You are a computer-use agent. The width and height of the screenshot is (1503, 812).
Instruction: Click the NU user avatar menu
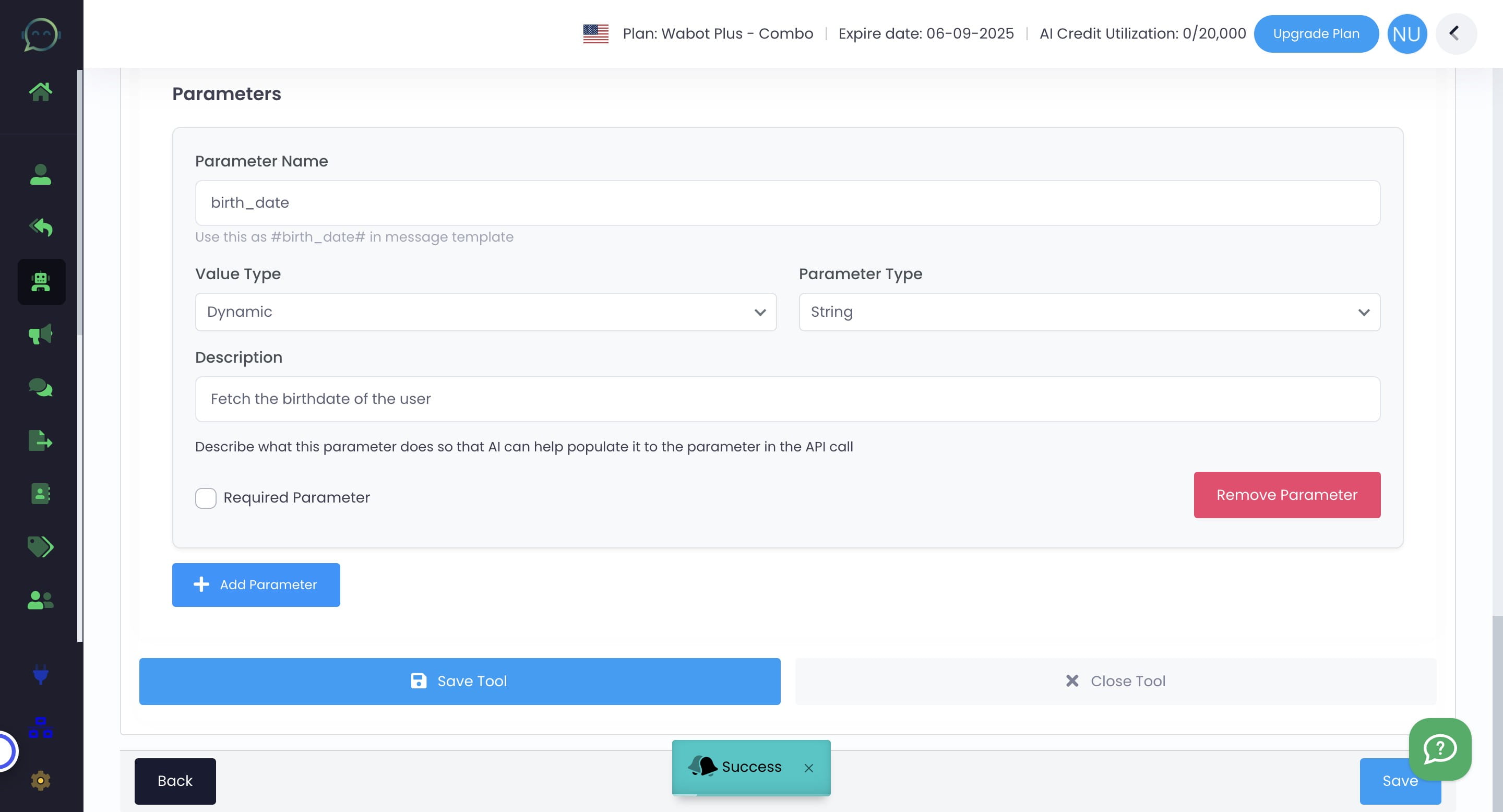[x=1406, y=34]
